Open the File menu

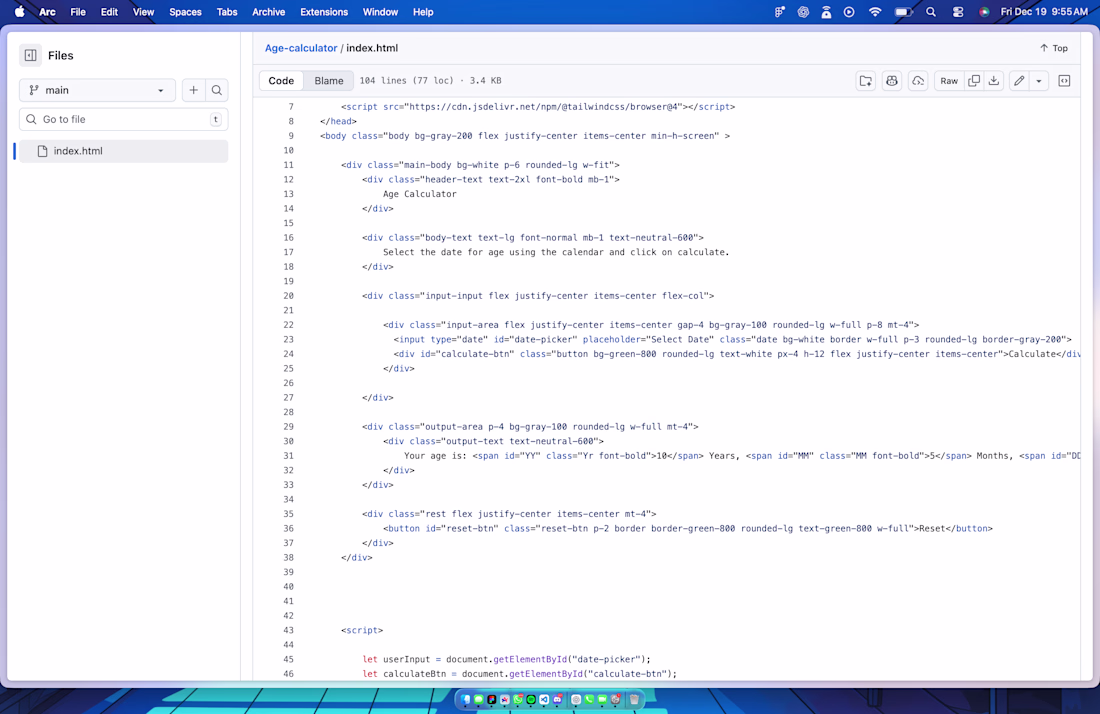point(78,12)
